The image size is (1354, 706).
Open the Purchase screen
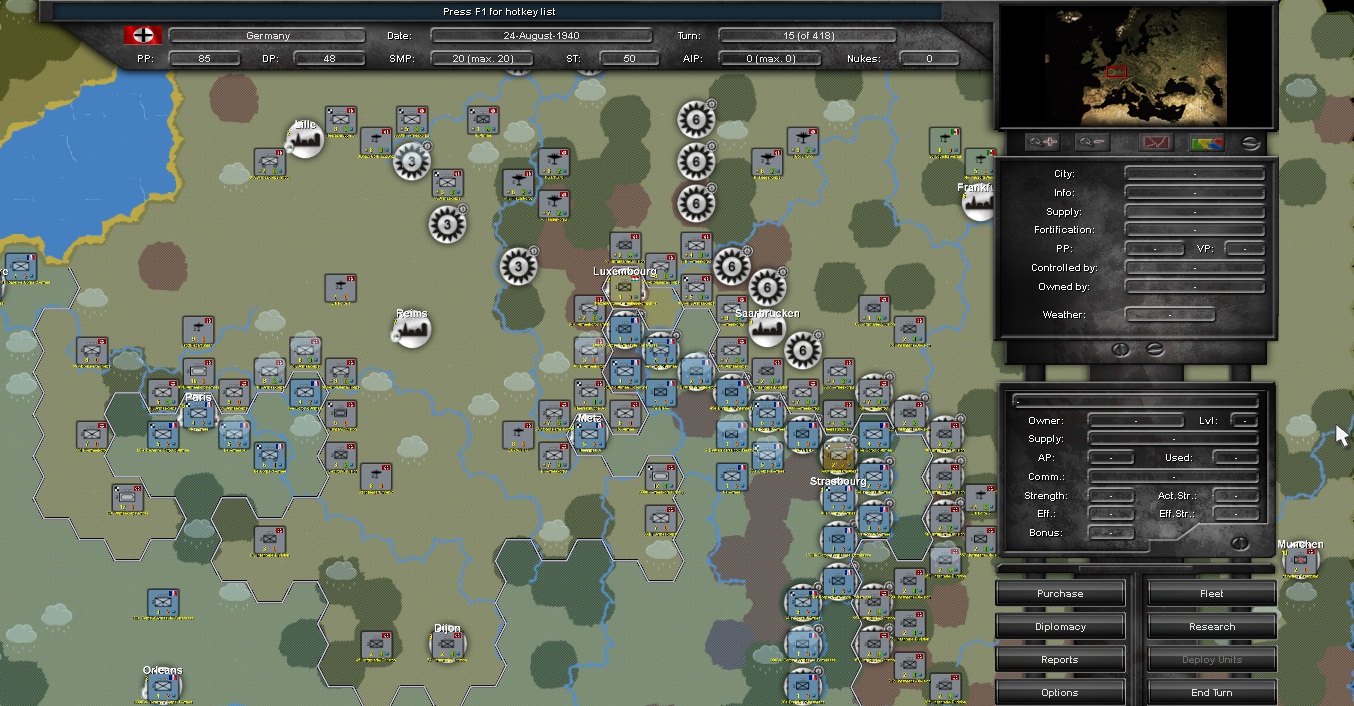1060,594
